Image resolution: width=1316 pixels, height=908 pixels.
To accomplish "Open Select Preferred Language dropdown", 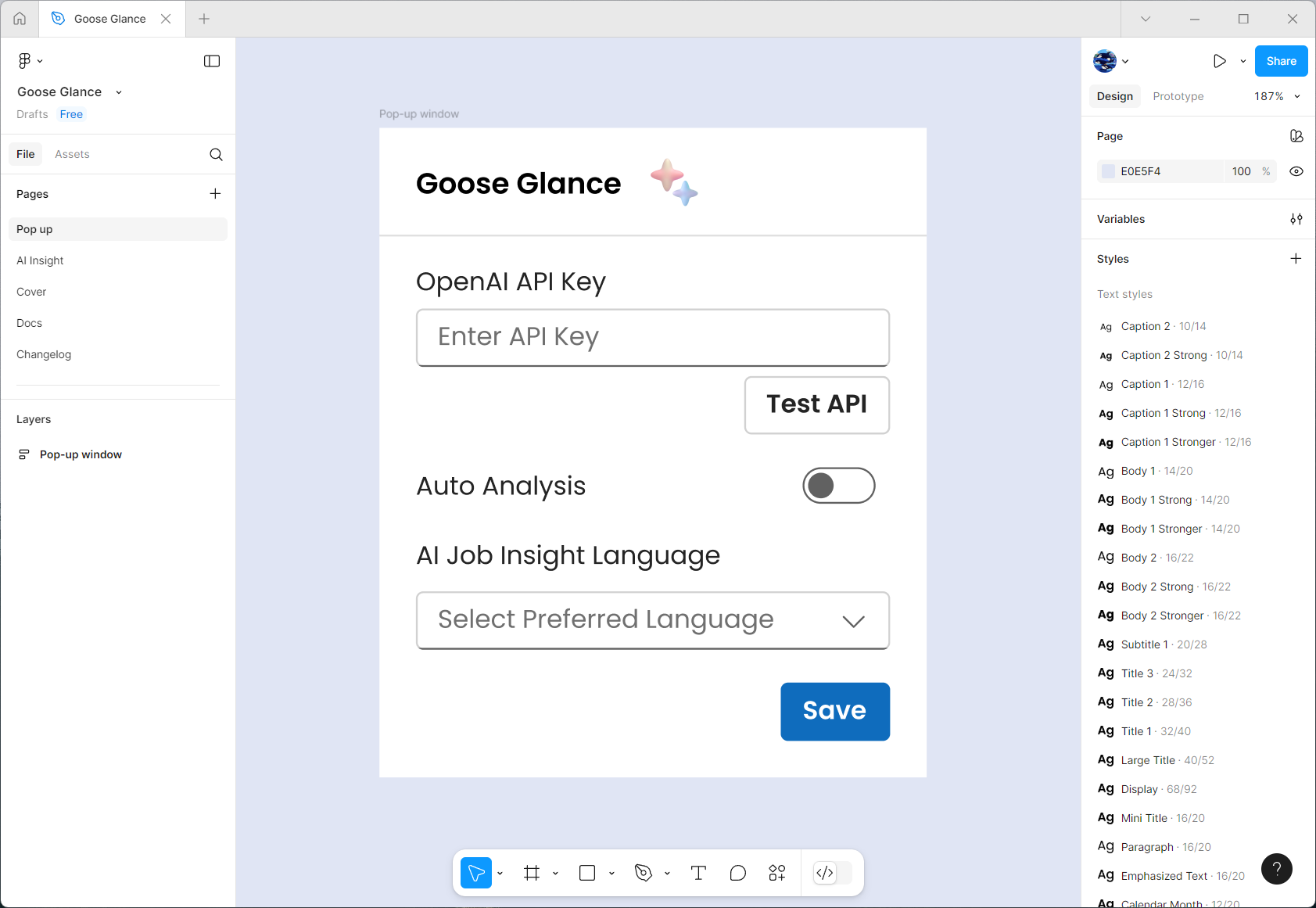I will pos(653,620).
